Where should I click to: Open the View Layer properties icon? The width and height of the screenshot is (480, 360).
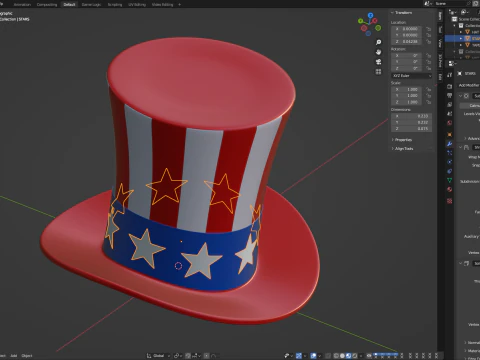pos(449,105)
